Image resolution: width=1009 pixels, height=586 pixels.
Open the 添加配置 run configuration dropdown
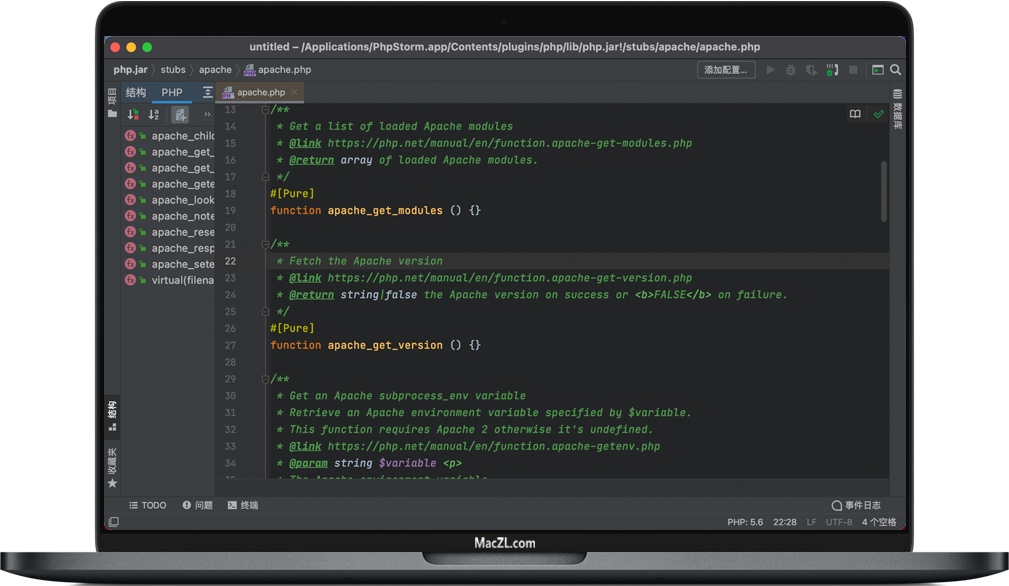click(726, 70)
